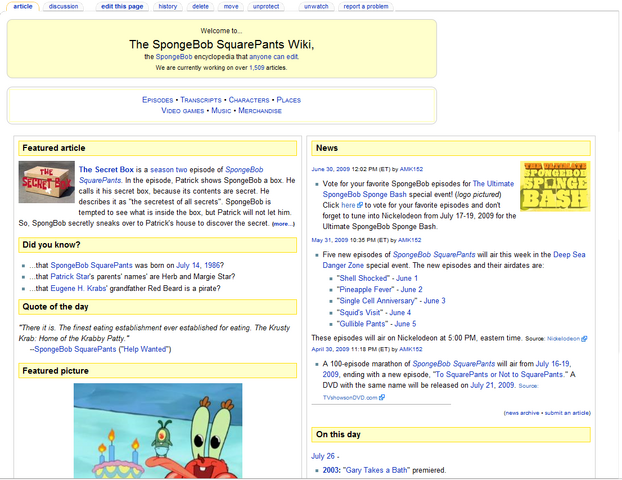
Task: Go to the Episodes portal link
Action: pyautogui.click(x=157, y=100)
